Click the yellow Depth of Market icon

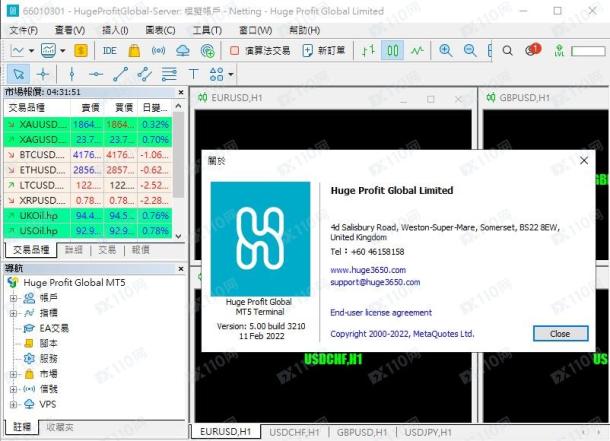point(81,51)
